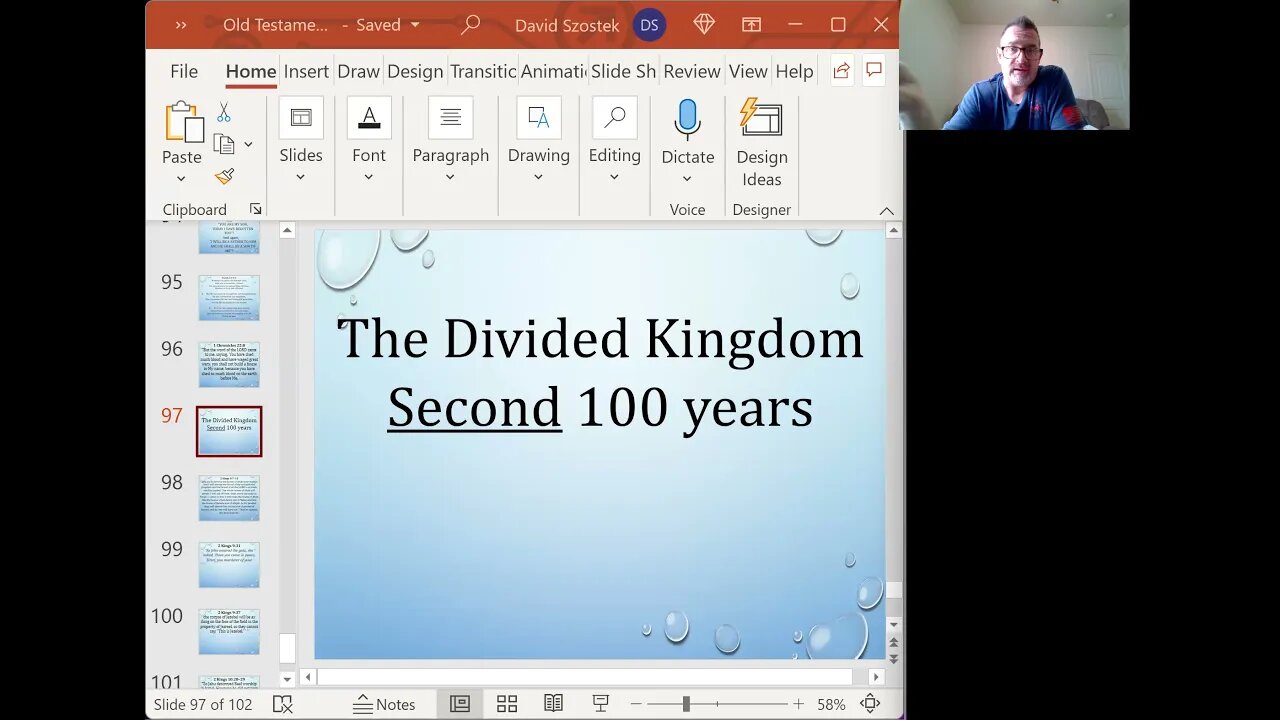Switch to the View tab
This screenshot has height=720, width=1280.
(x=748, y=71)
